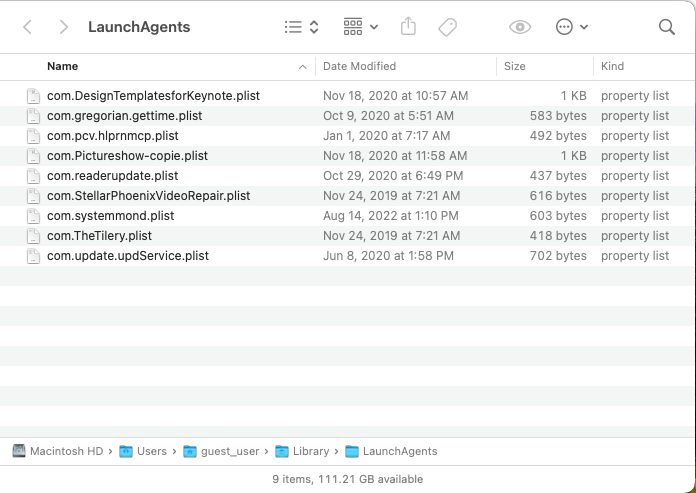Open the Search magnifier icon
This screenshot has width=696, height=493.
[x=667, y=27]
